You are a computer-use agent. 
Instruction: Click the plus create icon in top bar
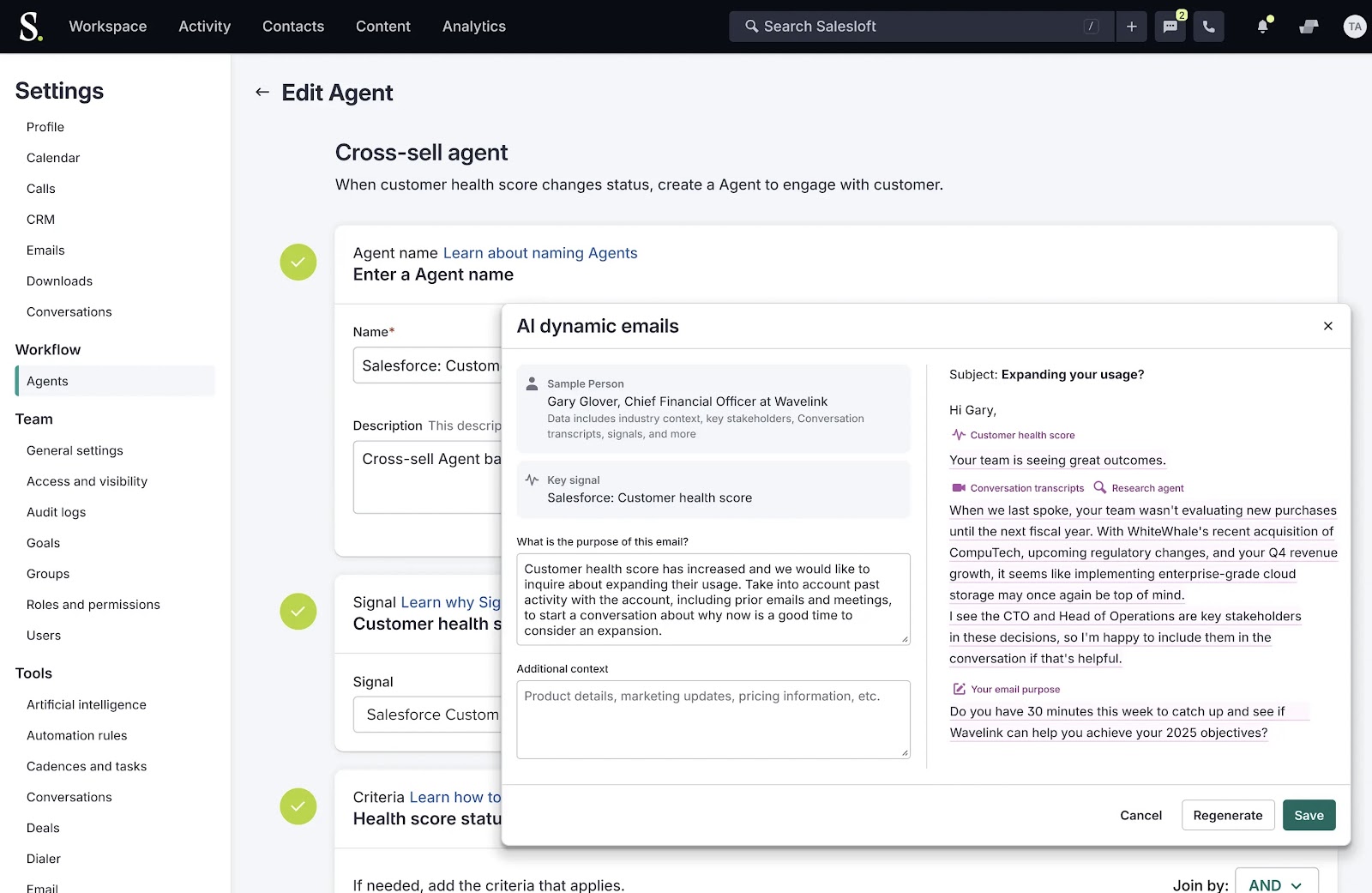point(1131,27)
